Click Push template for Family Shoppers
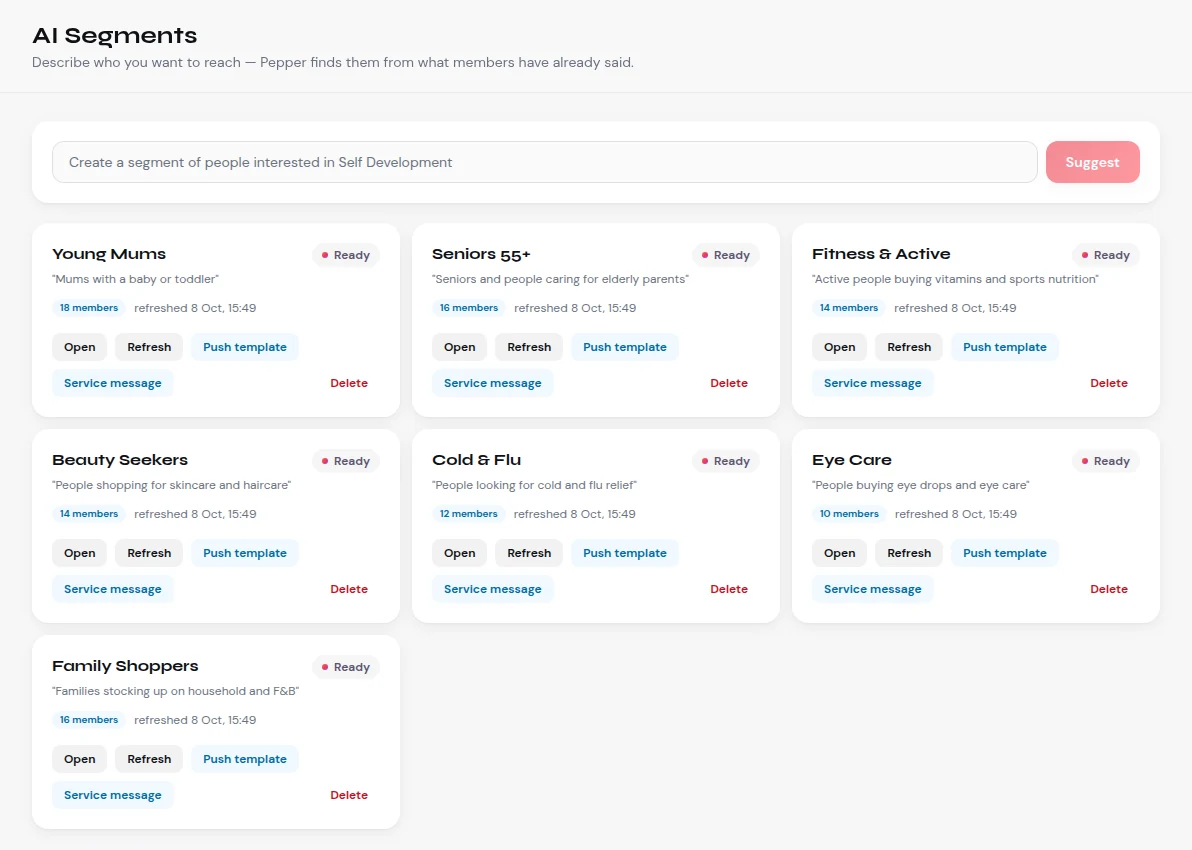The height and width of the screenshot is (850, 1192). [245, 759]
